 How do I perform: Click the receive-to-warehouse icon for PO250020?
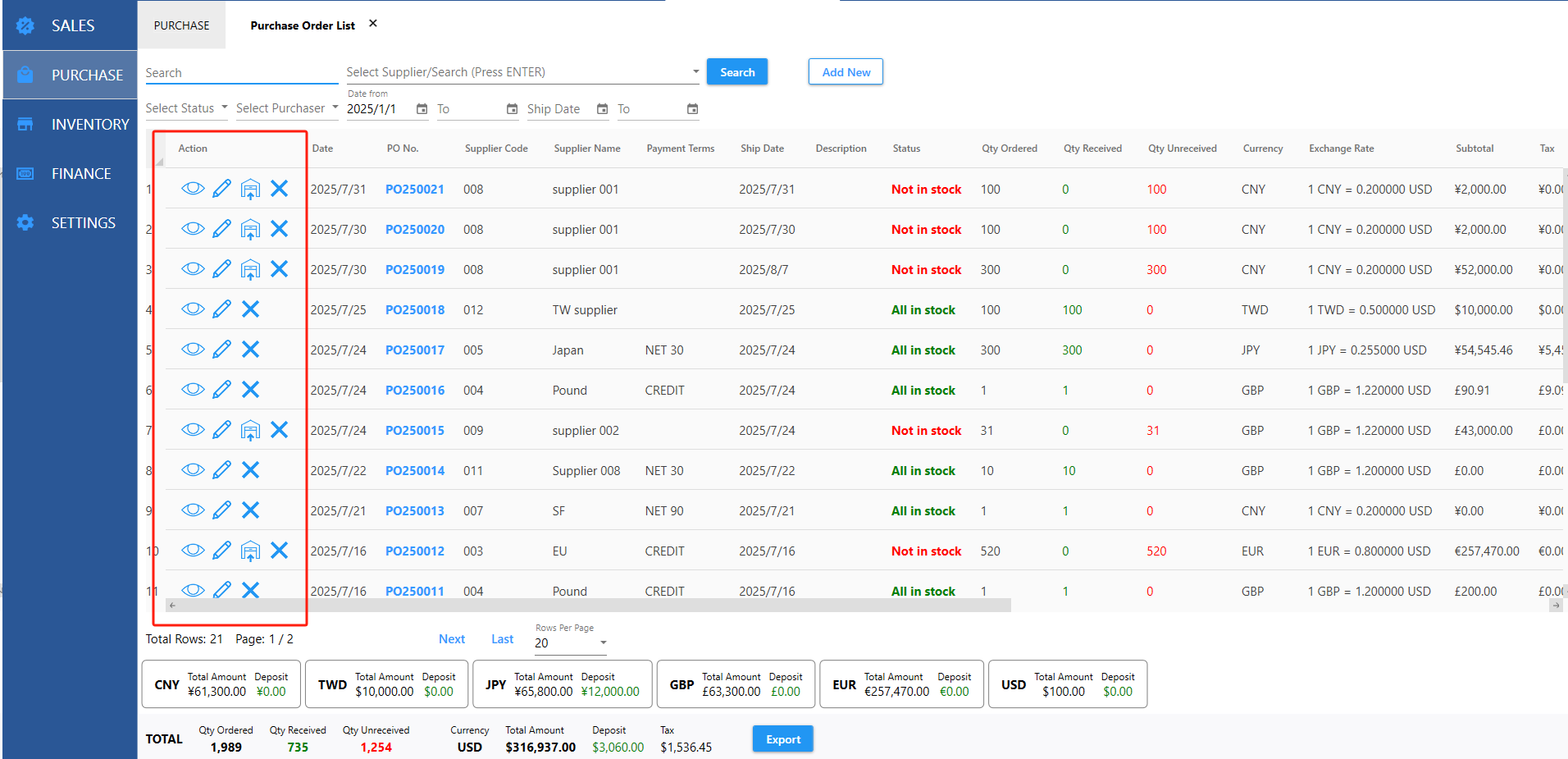tap(250, 229)
